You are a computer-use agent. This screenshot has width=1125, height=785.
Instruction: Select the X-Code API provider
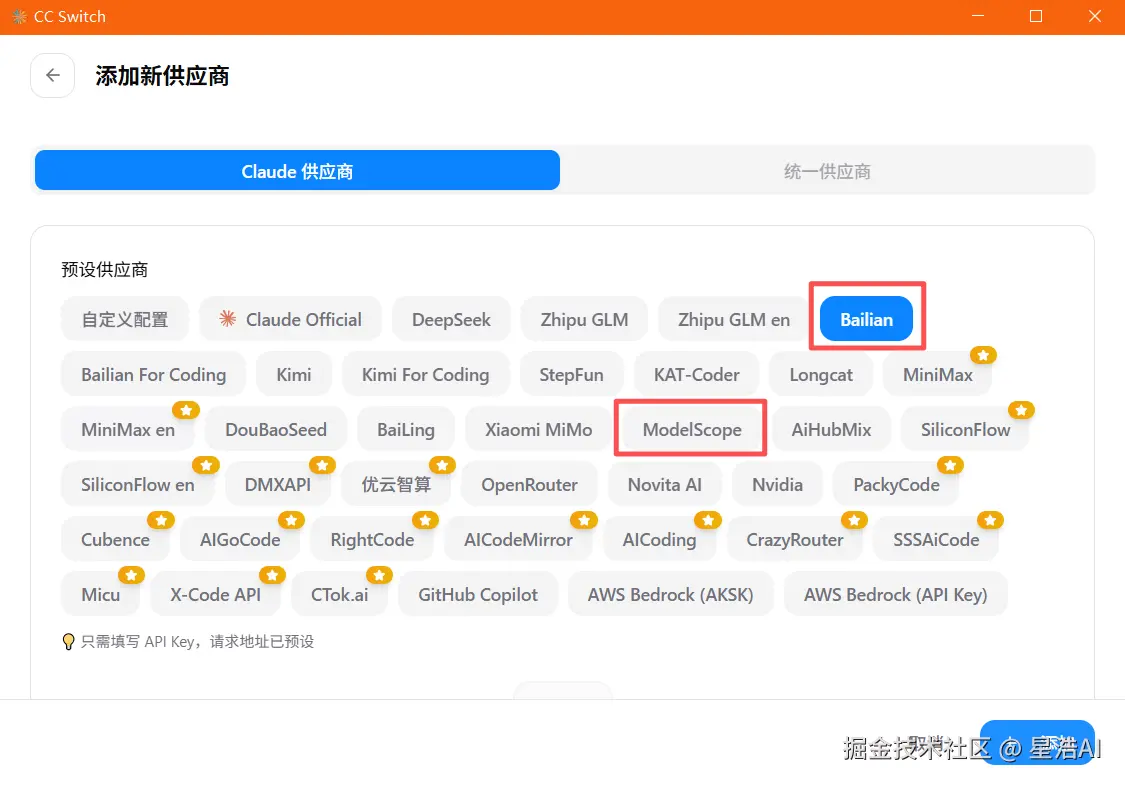215,595
